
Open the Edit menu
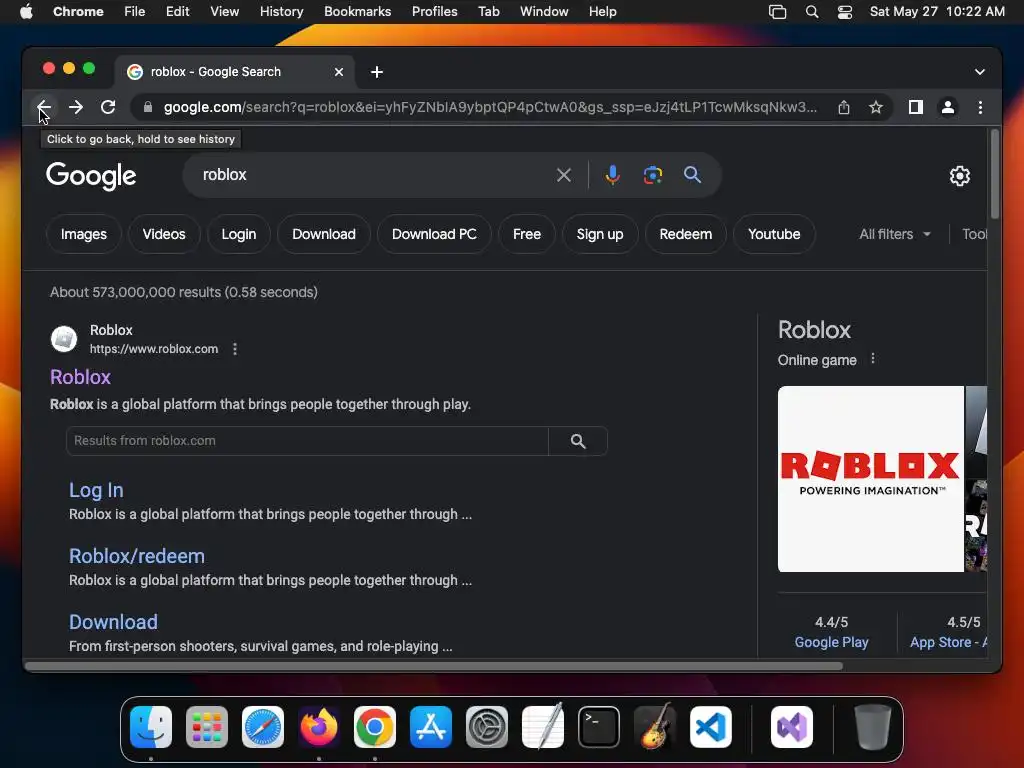click(x=177, y=12)
